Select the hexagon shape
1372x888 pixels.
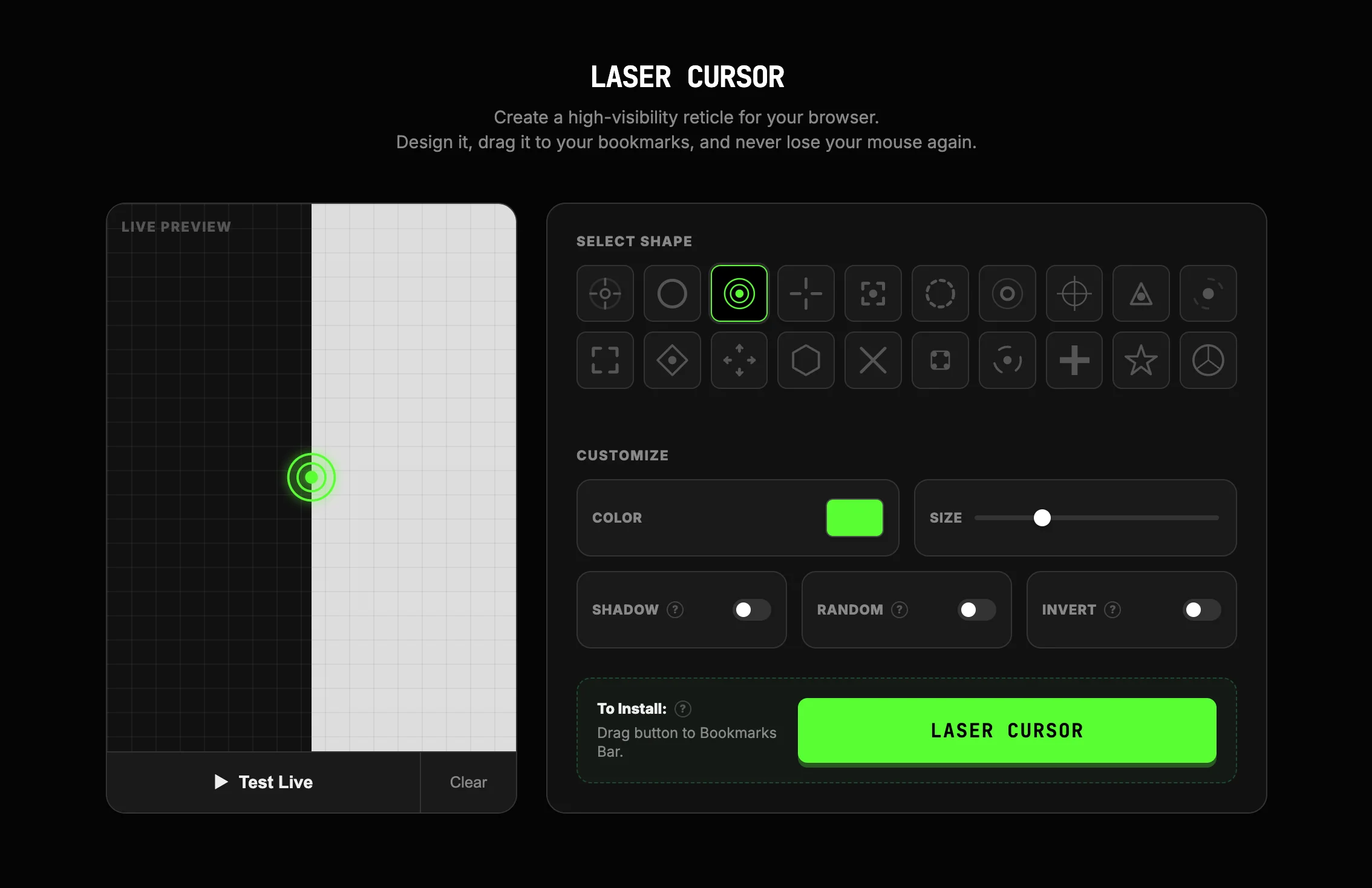click(x=806, y=361)
